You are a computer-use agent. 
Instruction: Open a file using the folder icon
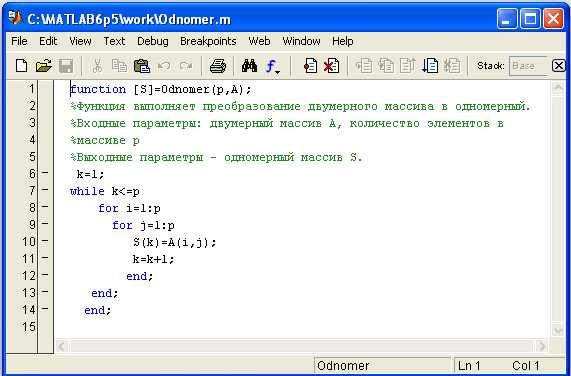click(x=44, y=66)
